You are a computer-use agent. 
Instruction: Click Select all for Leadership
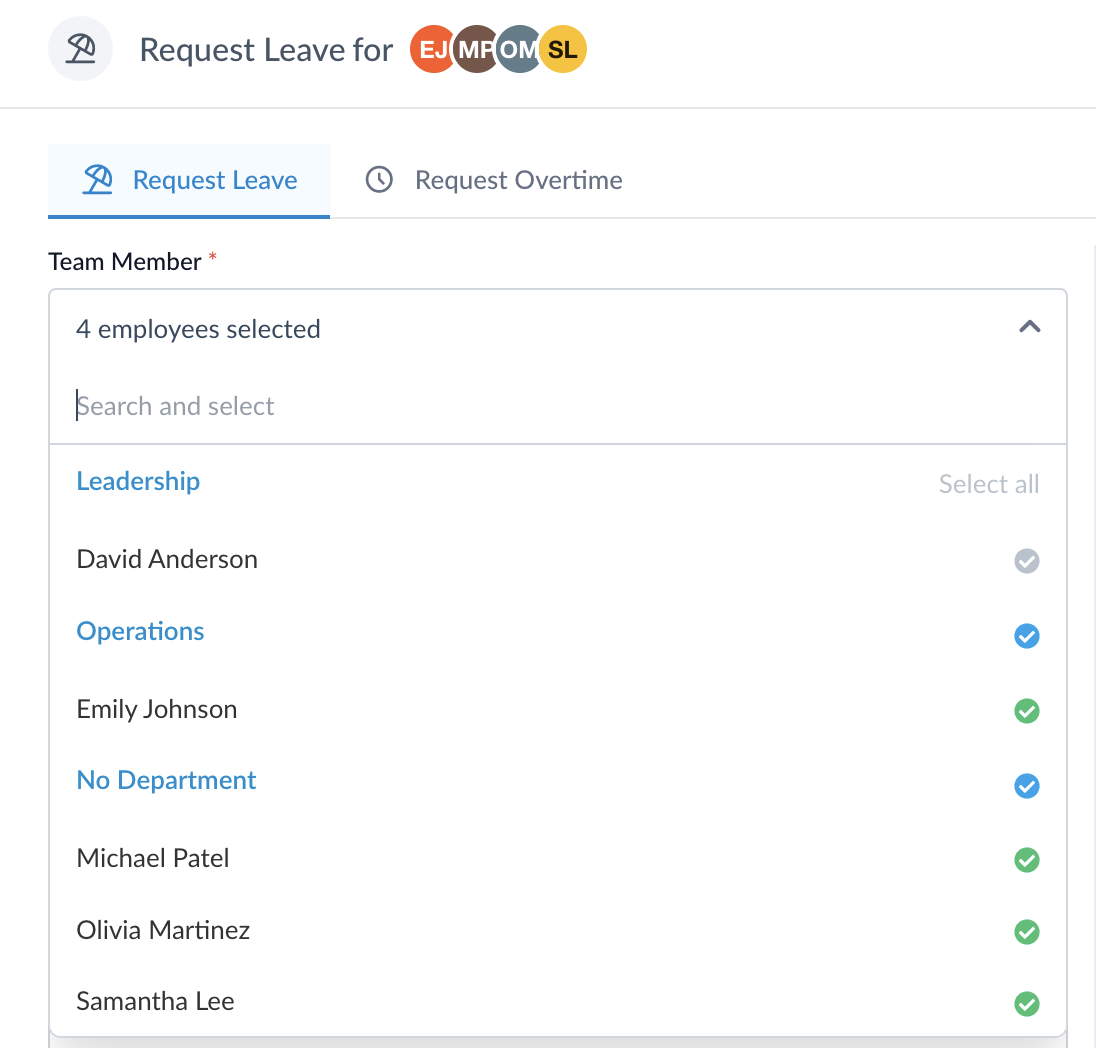pyautogui.click(x=988, y=484)
